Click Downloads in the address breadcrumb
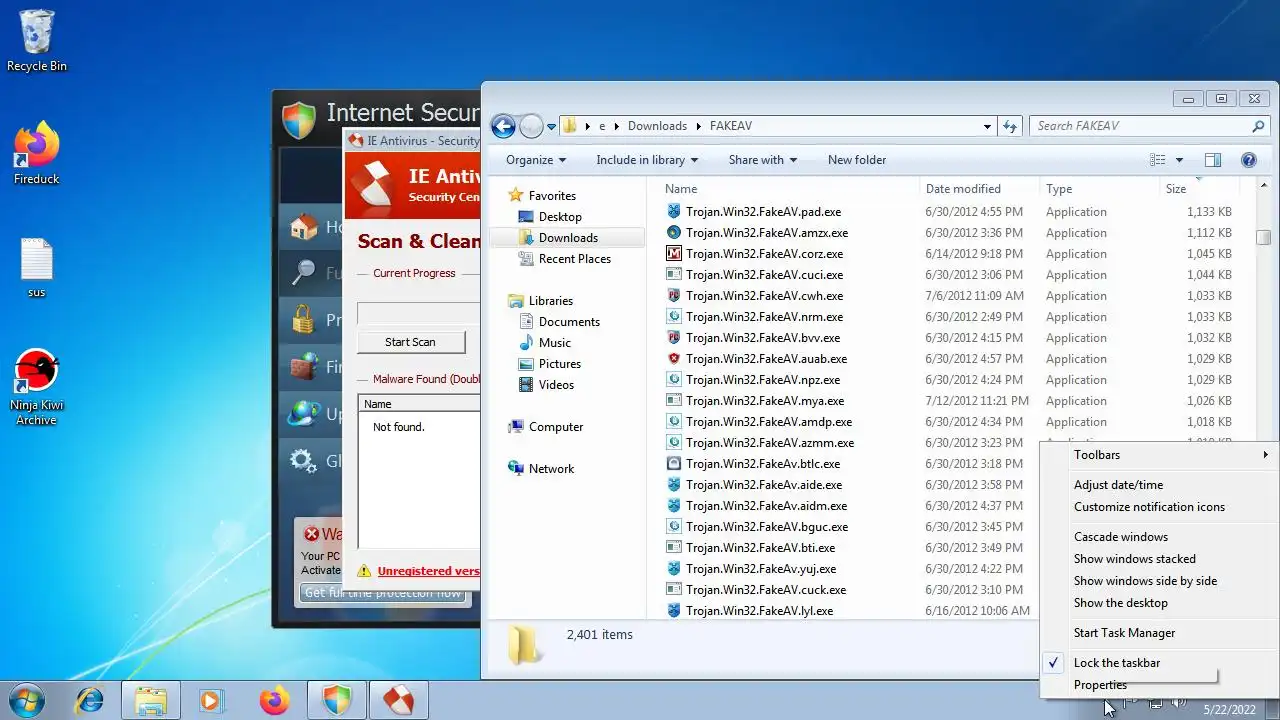 coord(657,126)
